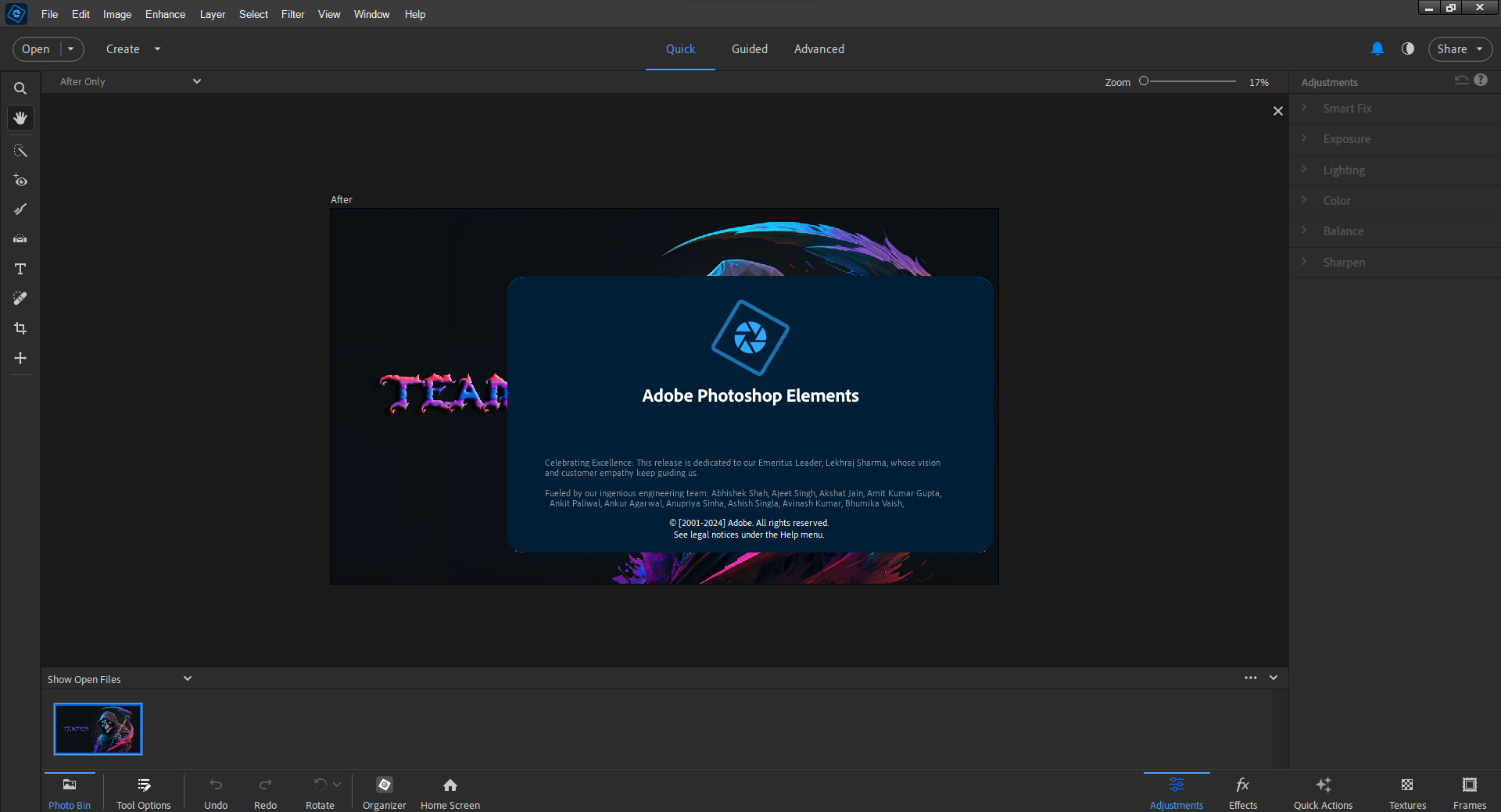Switch to Advanced mode tab
1501x812 pixels.
(x=819, y=48)
